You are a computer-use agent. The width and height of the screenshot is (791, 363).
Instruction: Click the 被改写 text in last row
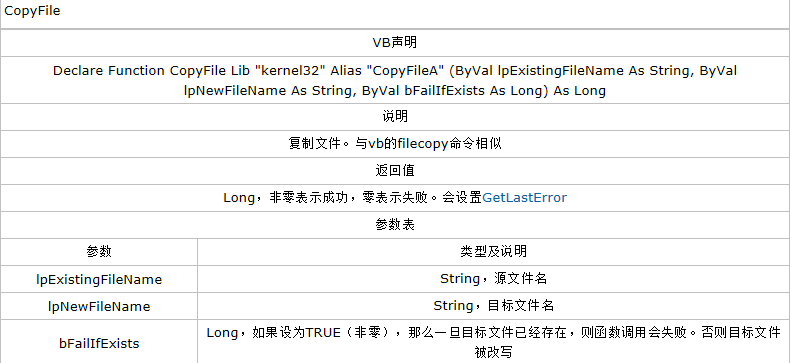[493, 352]
